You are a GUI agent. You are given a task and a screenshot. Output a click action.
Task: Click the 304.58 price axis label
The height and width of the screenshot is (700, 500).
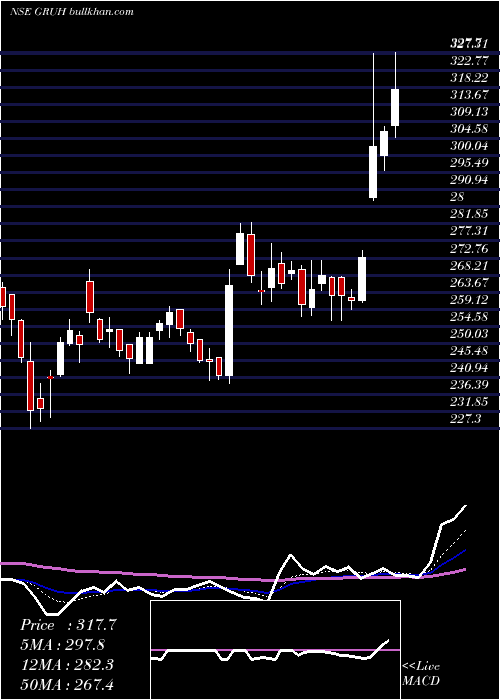coord(469,129)
